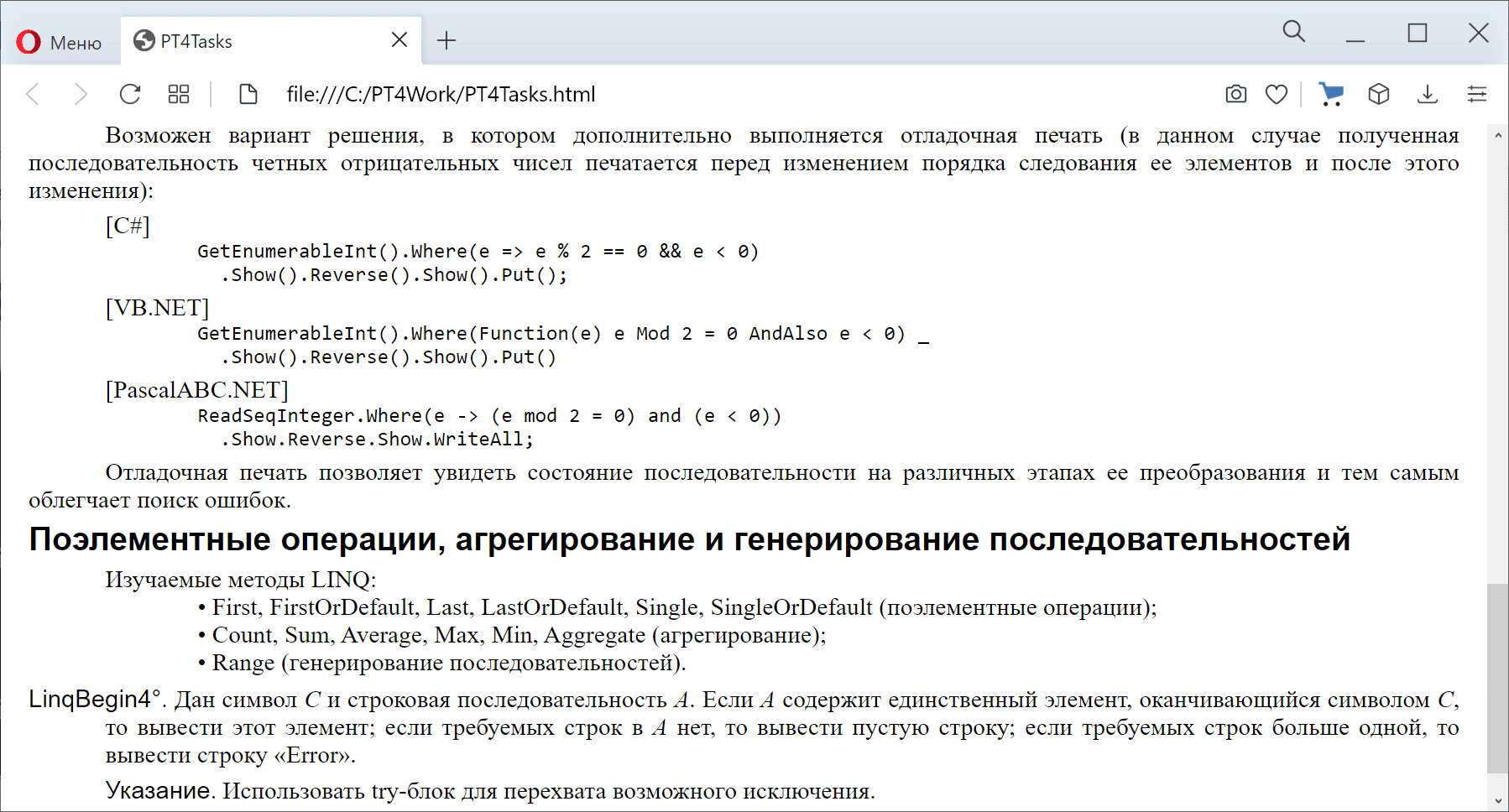Reload the current page
Viewport: 1509px width, 812px height.
pos(130,94)
